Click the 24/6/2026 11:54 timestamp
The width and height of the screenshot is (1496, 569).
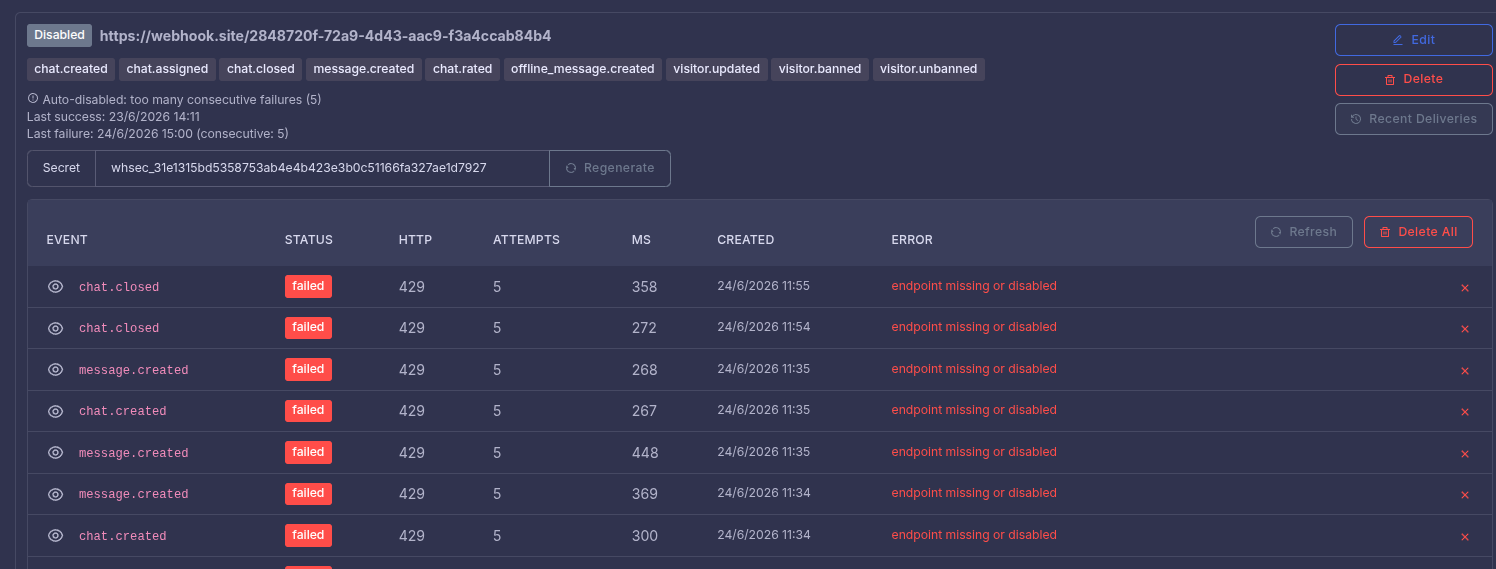[763, 327]
